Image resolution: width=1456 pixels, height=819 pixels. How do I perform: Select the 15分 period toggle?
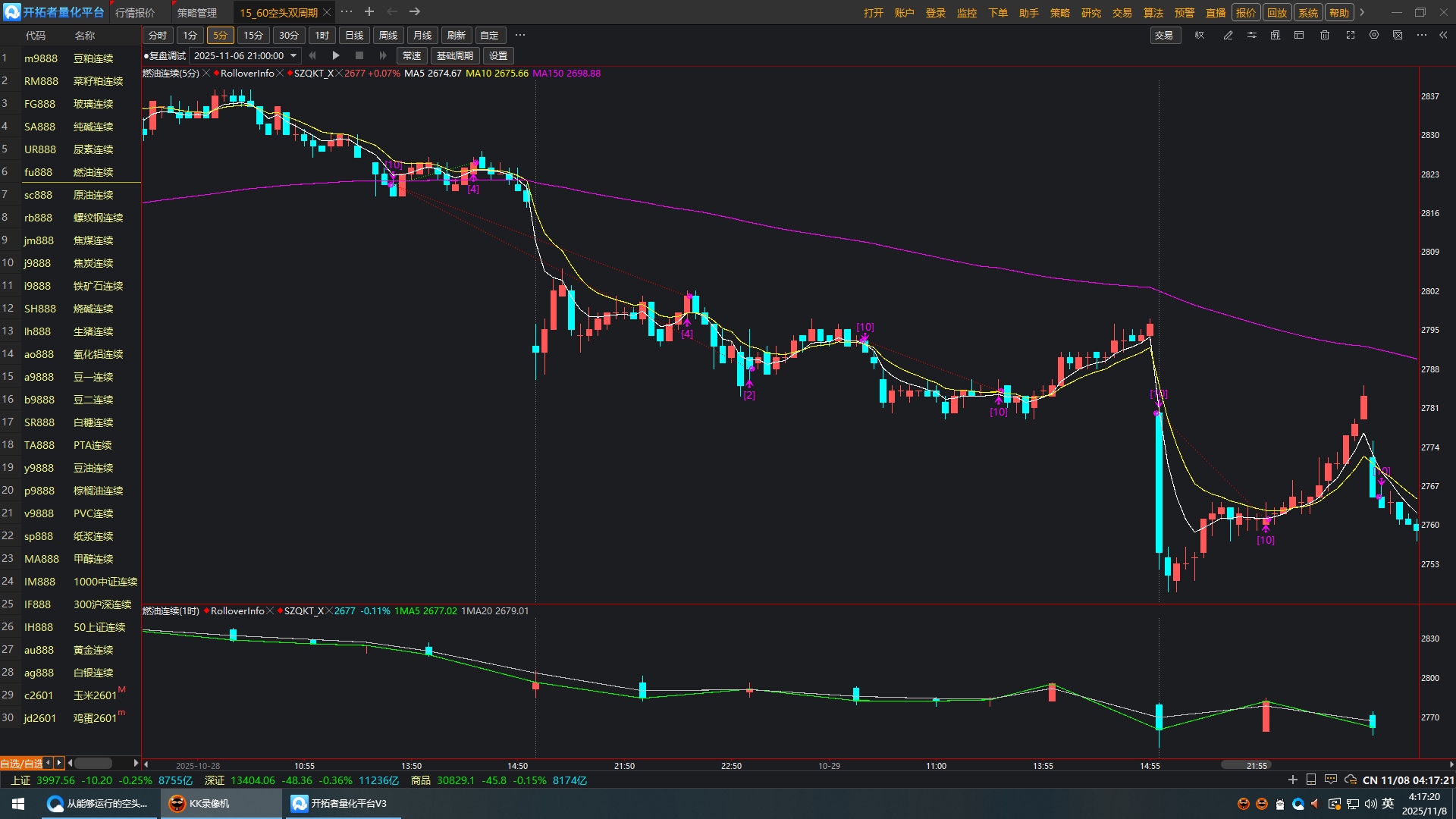253,36
